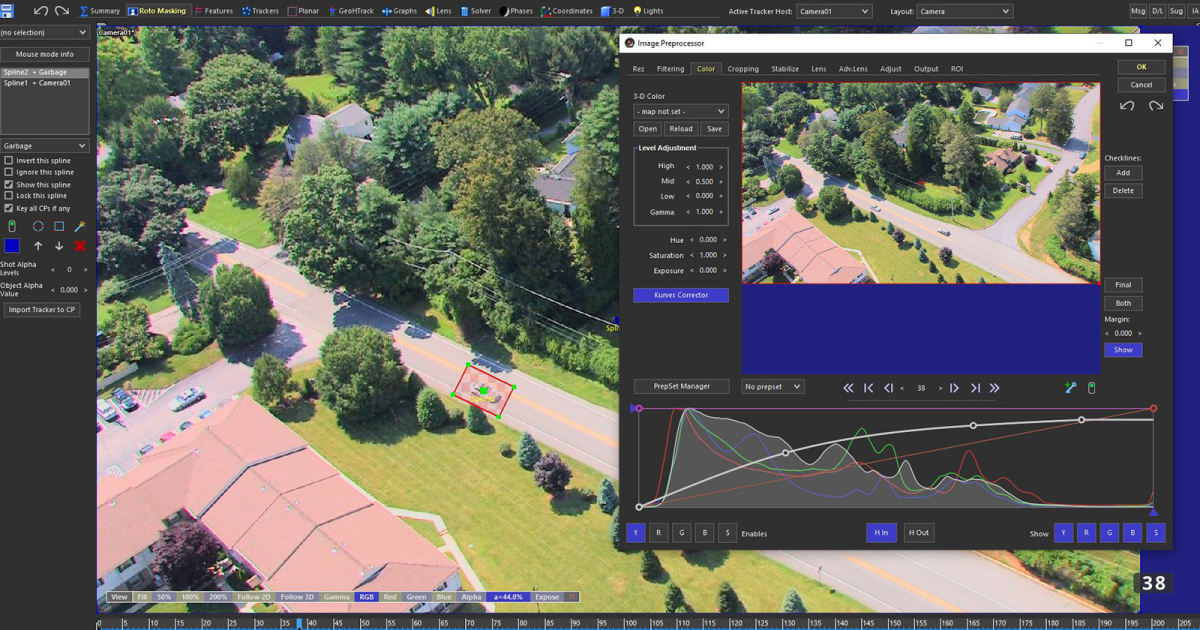1200x630 pixels.
Task: Open the Stabilize tab
Action: [x=785, y=69]
